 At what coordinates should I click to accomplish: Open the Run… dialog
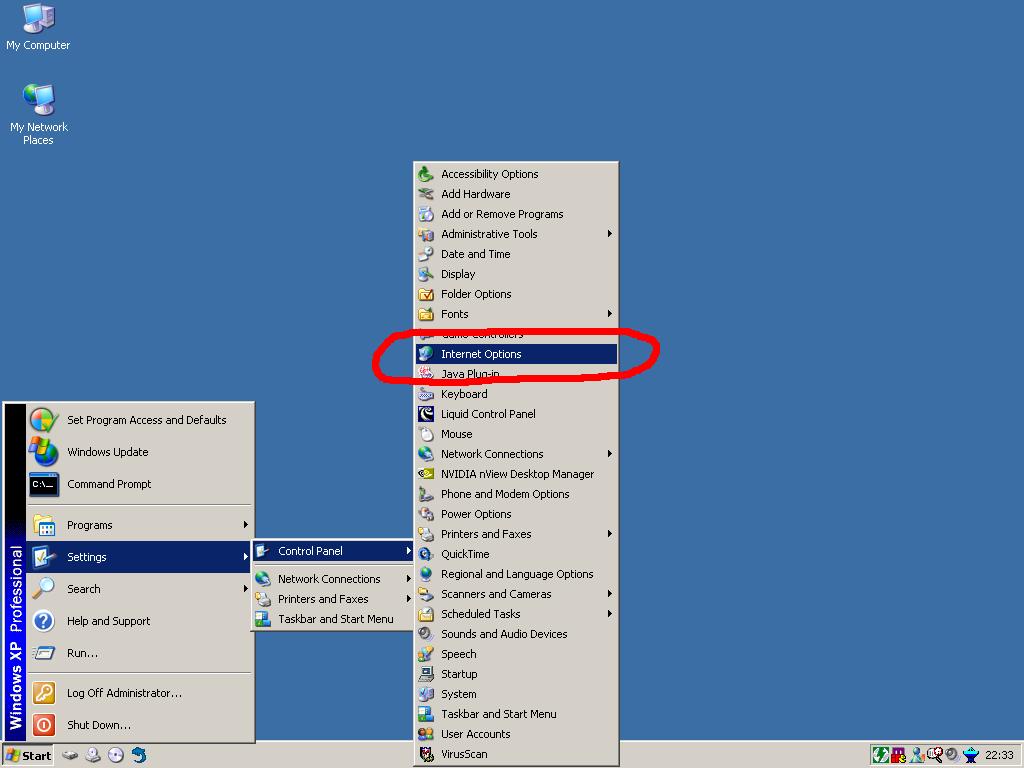pos(139,653)
